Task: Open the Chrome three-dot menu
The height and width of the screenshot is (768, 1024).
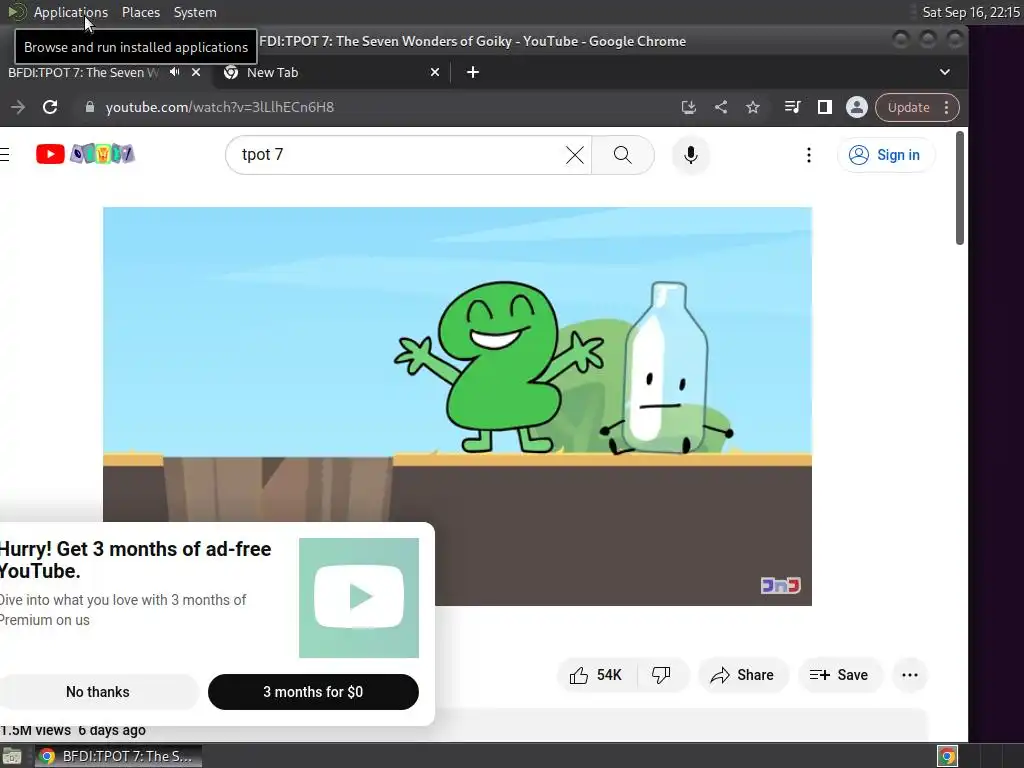Action: click(x=946, y=107)
